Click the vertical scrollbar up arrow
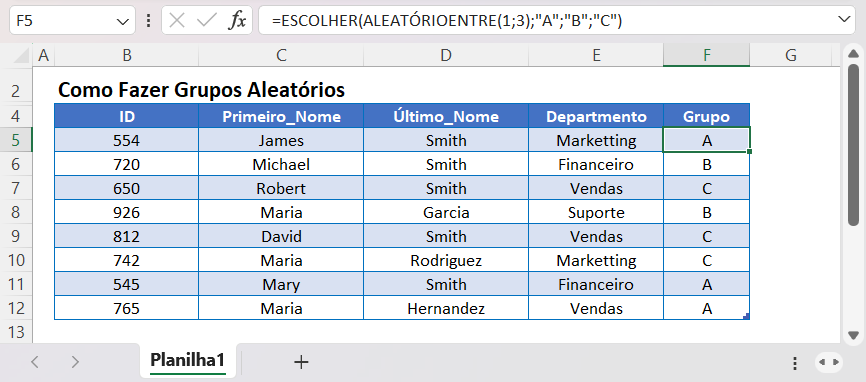The width and height of the screenshot is (866, 382). point(853,54)
